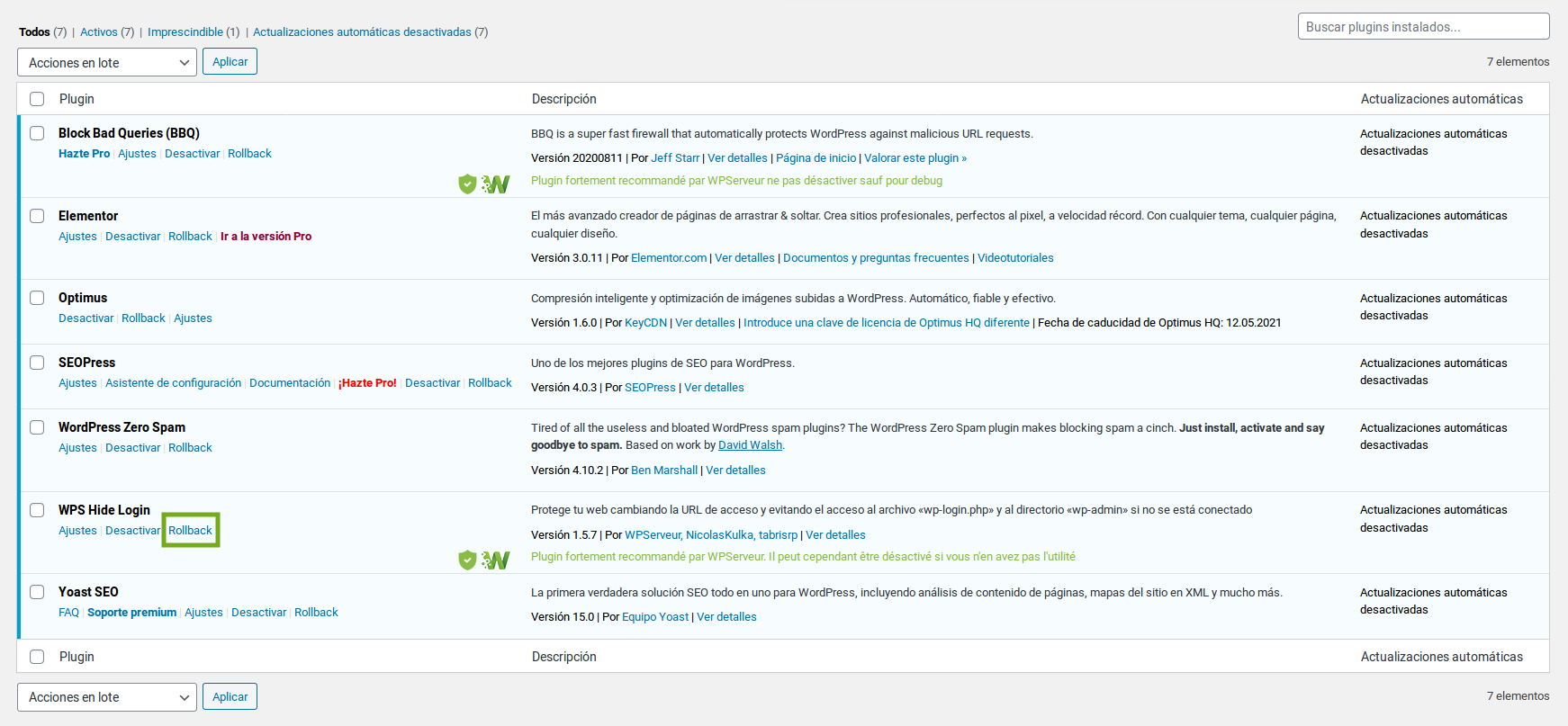Sort by the top Plugin column header
Screen dimensions: 1568x726
[x=77, y=99]
